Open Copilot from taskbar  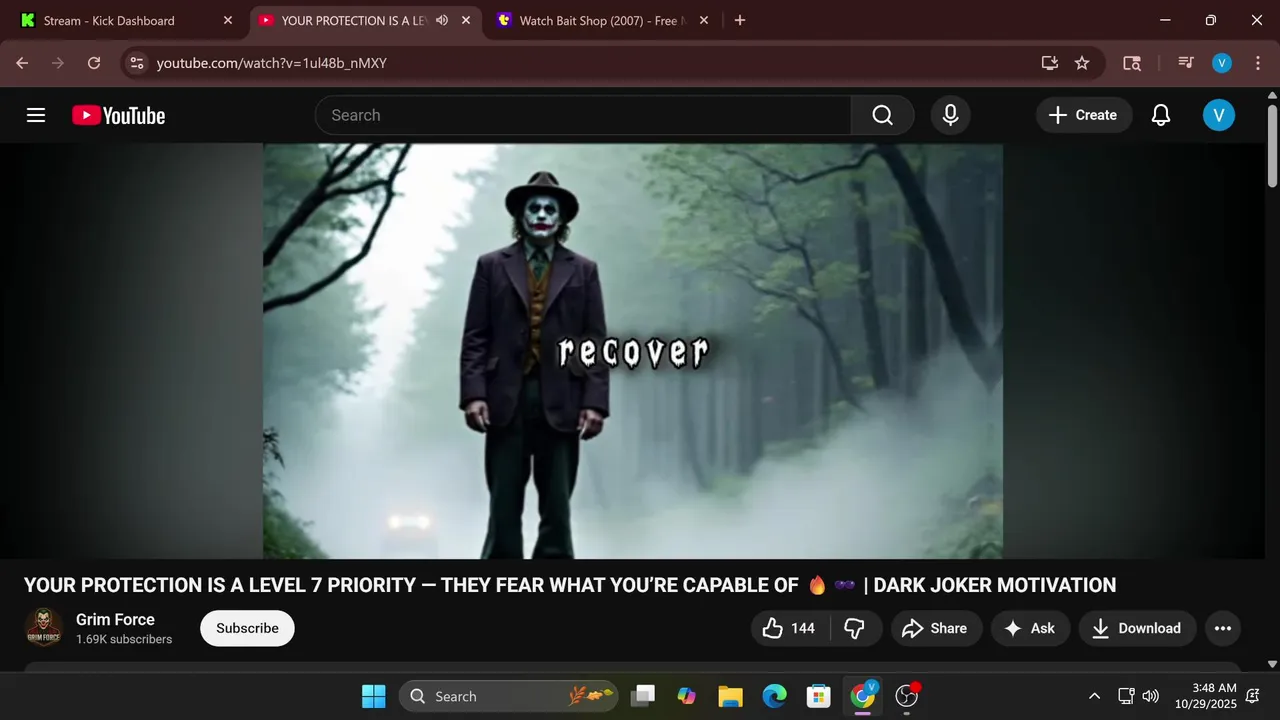[x=686, y=696]
